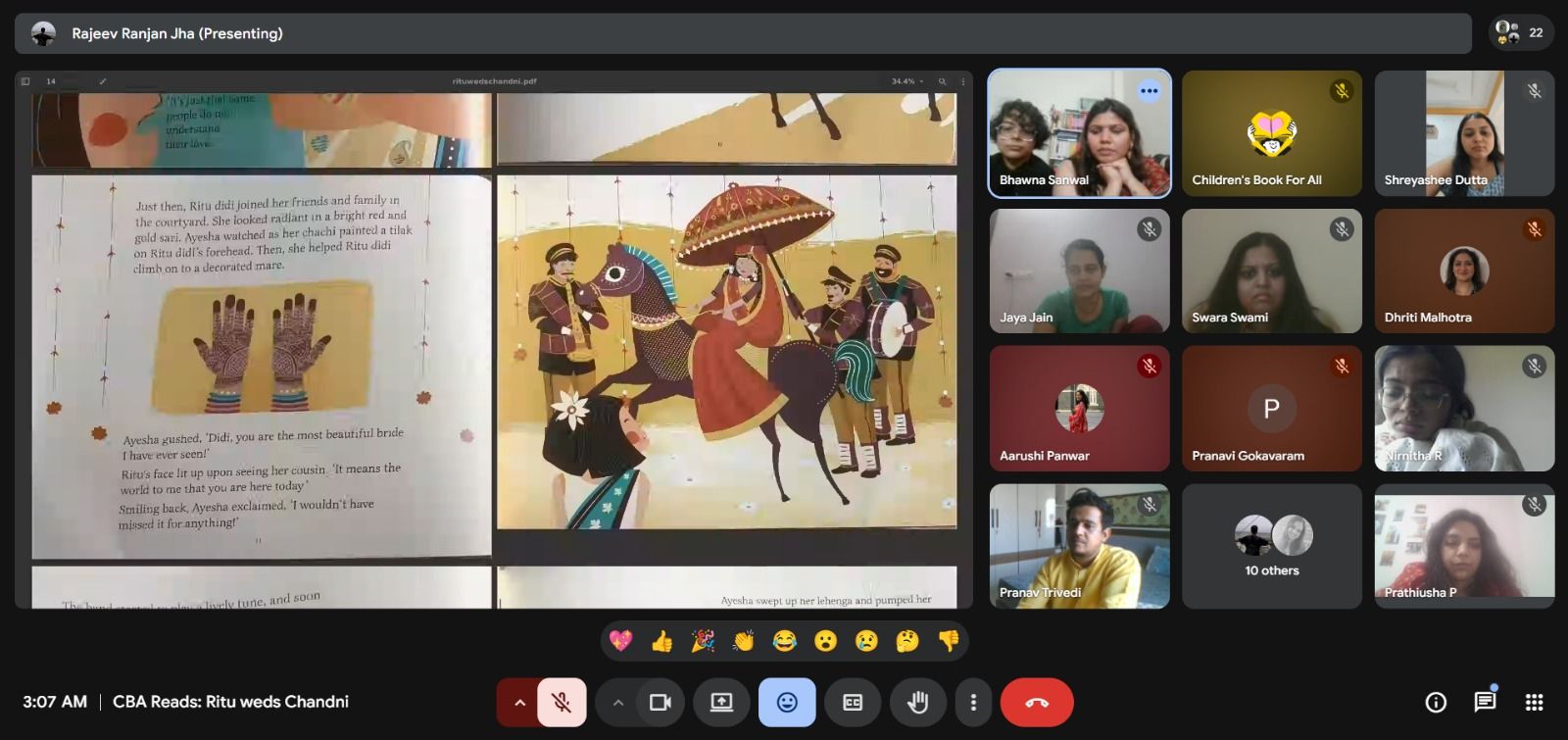Click the 3:07 AM clock text
Image resolution: width=1568 pixels, height=740 pixels.
[55, 702]
